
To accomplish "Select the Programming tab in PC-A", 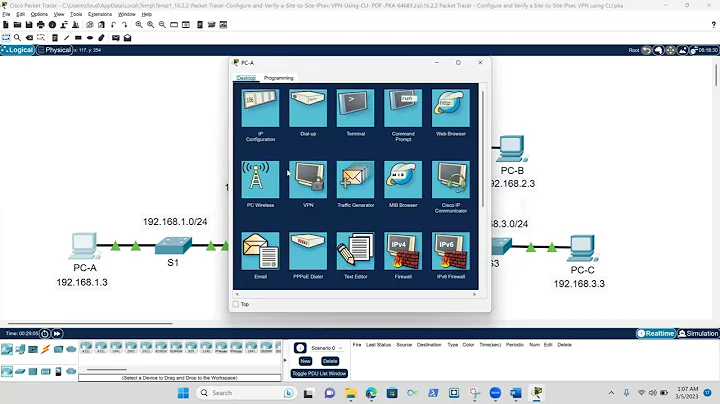I will tap(279, 78).
